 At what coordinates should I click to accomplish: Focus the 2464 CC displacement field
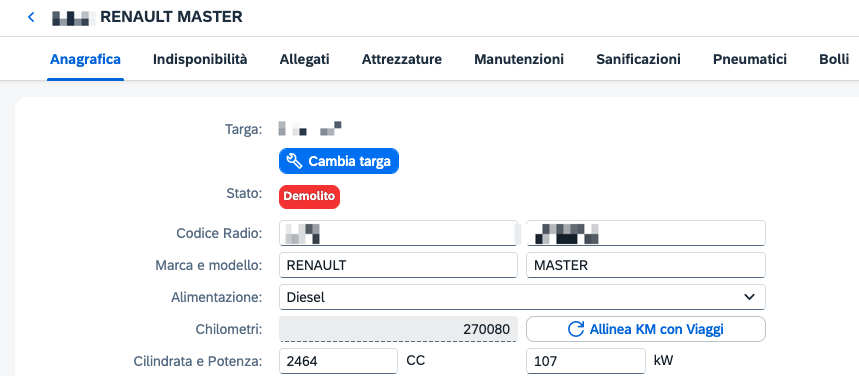[x=339, y=361]
